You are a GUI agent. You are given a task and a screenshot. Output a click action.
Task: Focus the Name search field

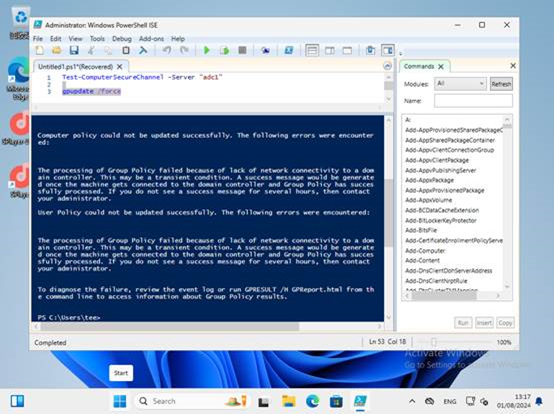[x=473, y=101]
